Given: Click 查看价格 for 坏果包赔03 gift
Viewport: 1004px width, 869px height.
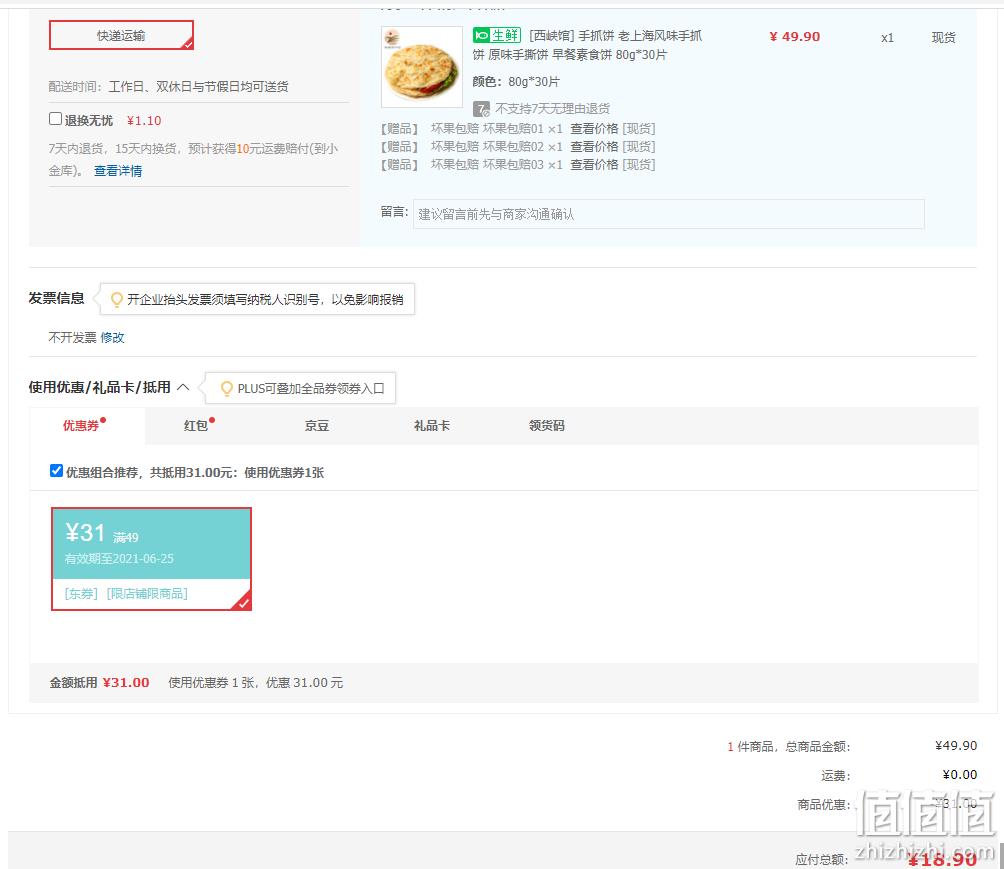Looking at the screenshot, I should click(594, 165).
